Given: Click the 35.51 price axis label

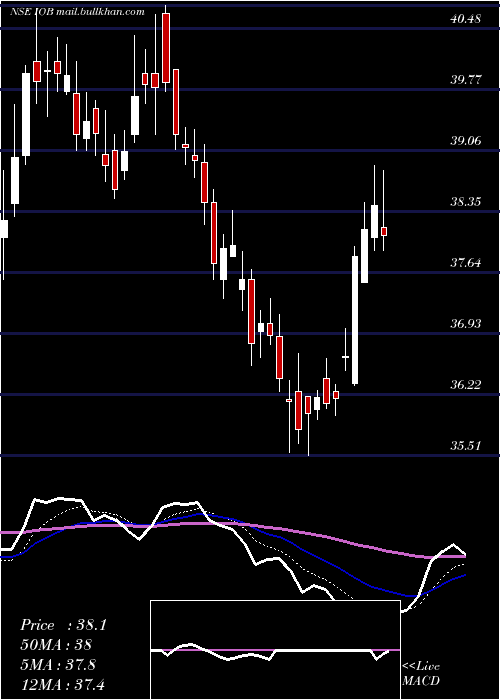Looking at the screenshot, I should (x=465, y=446).
